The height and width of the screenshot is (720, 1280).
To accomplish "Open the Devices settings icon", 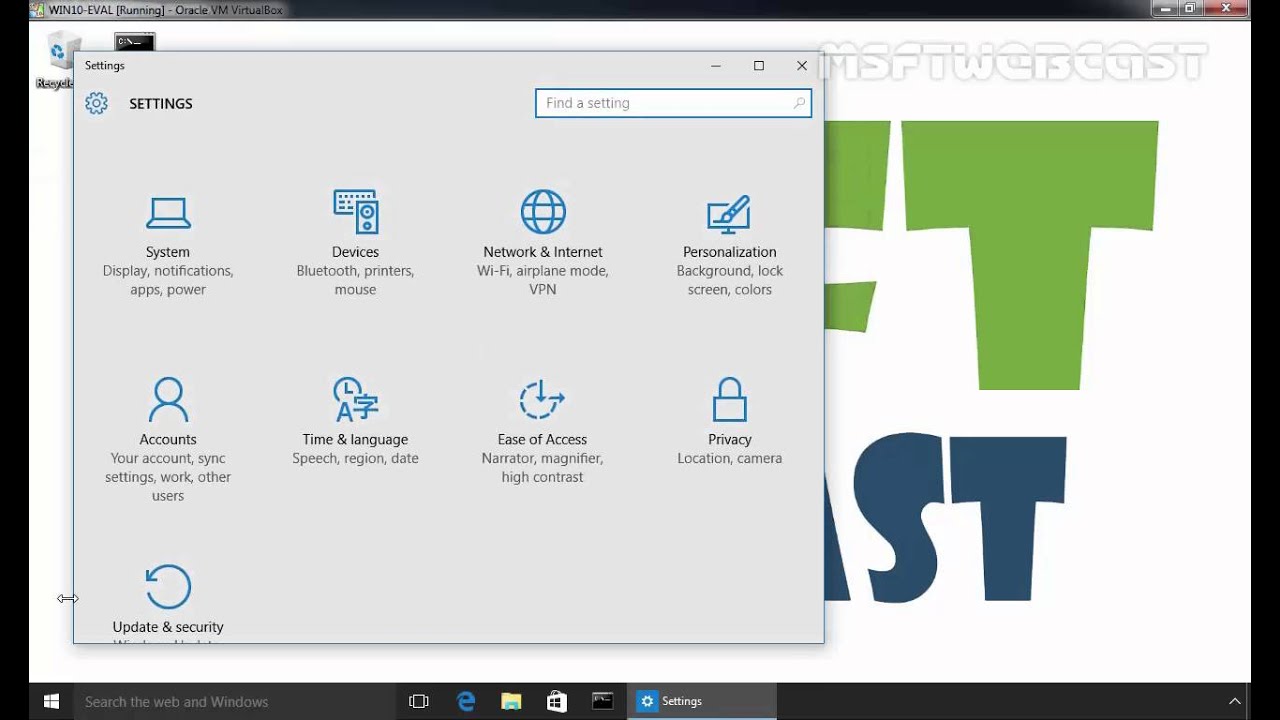I will coord(355,212).
